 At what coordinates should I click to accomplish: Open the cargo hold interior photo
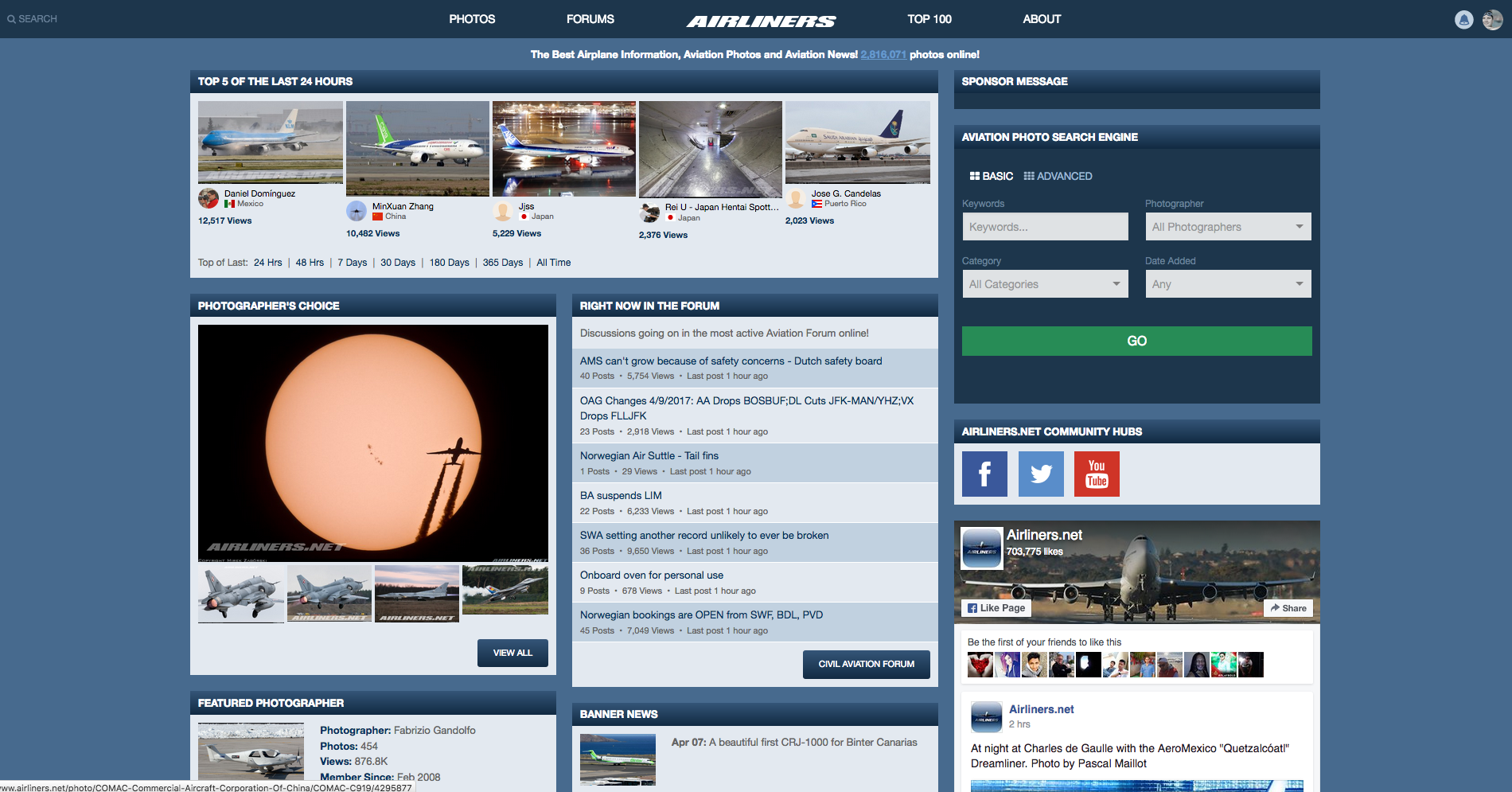(x=711, y=150)
